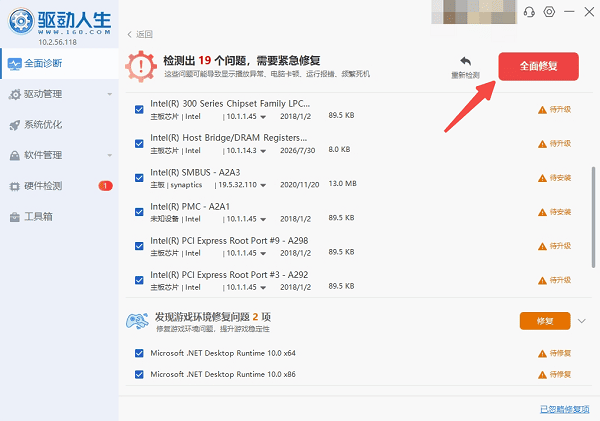The image size is (600, 421).
Task: Open 软件管理 in the sidebar
Action: (59, 155)
